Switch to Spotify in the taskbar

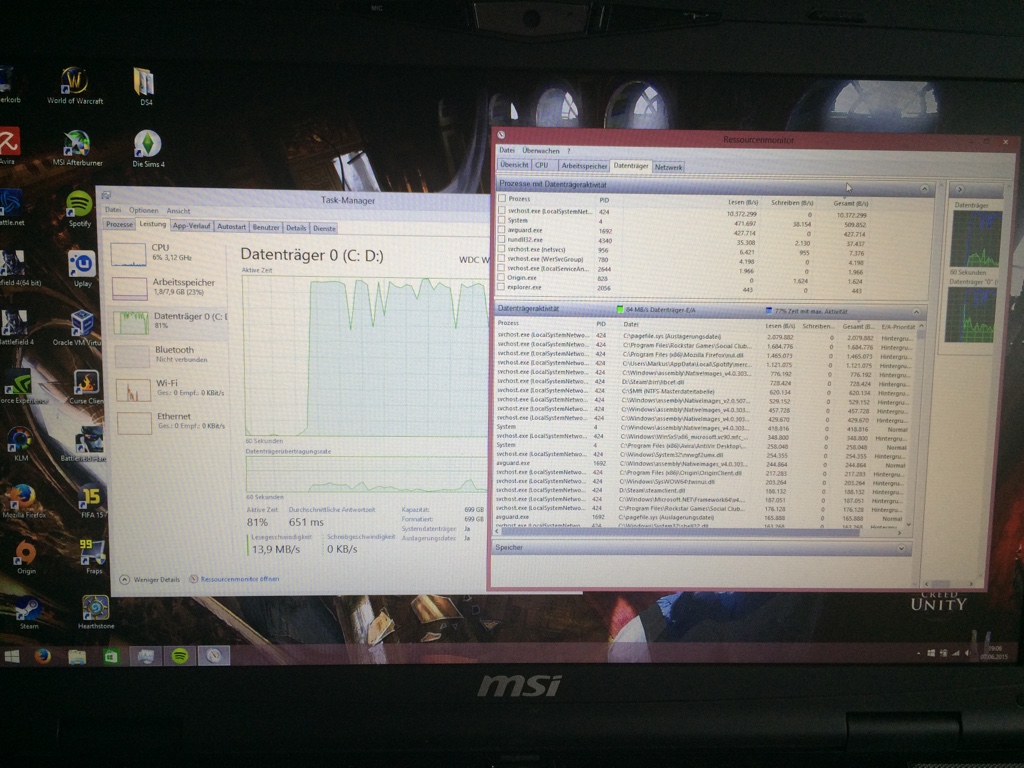[x=180, y=656]
